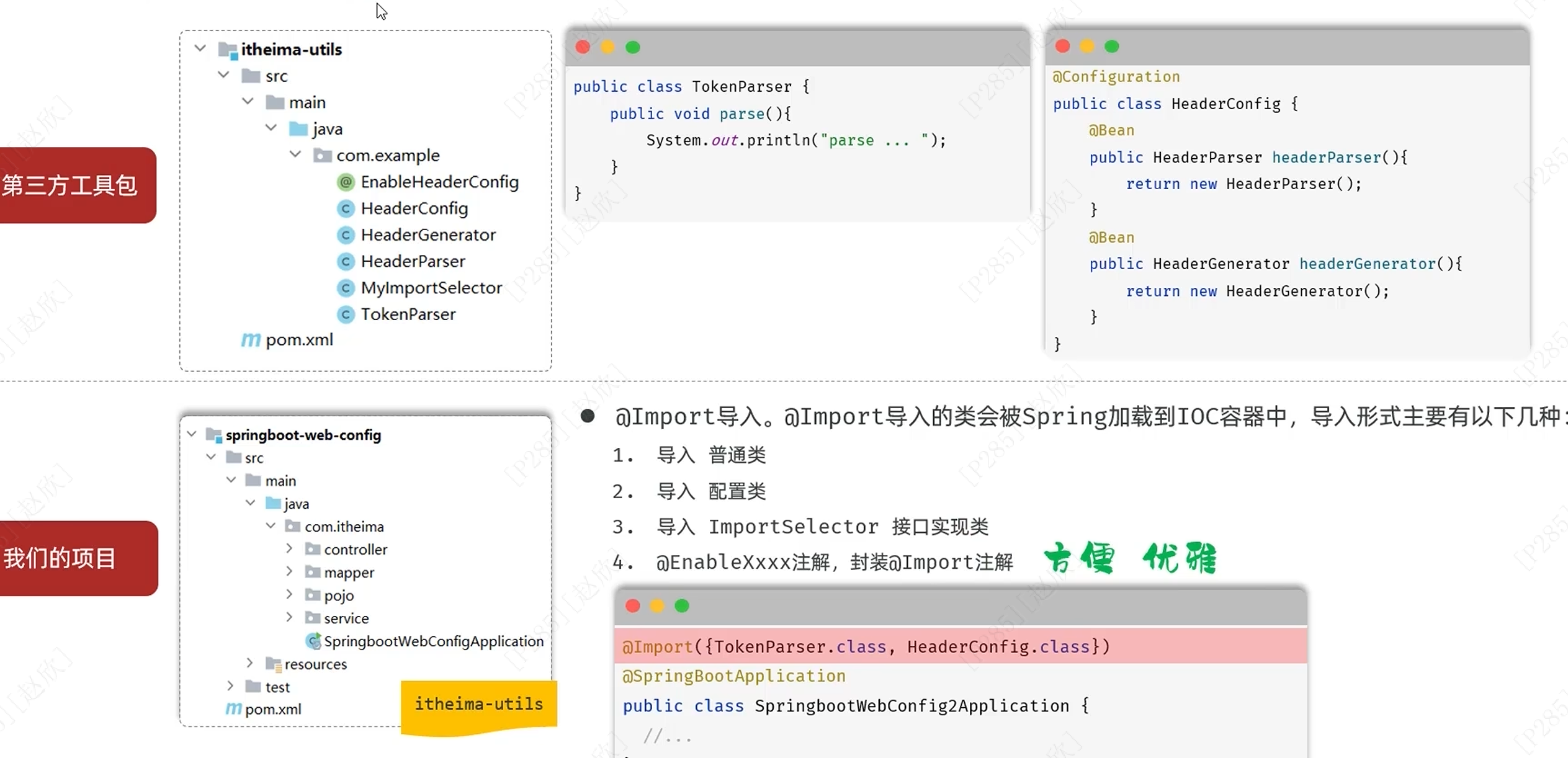Click the SpringbootWebConfigApplication run class icon
This screenshot has height=758, width=1568.
click(313, 641)
